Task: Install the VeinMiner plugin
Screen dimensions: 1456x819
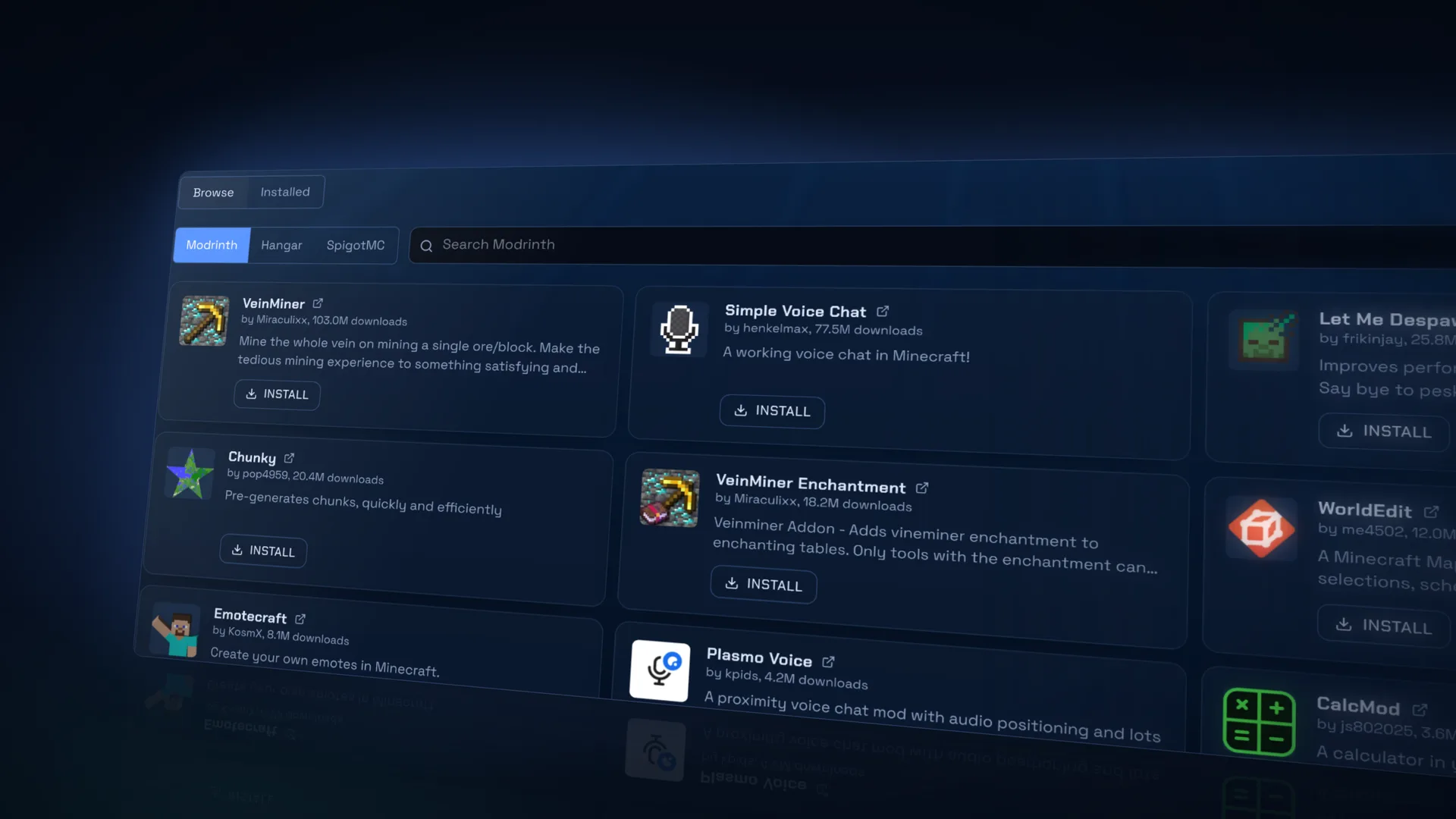Action: (x=277, y=394)
